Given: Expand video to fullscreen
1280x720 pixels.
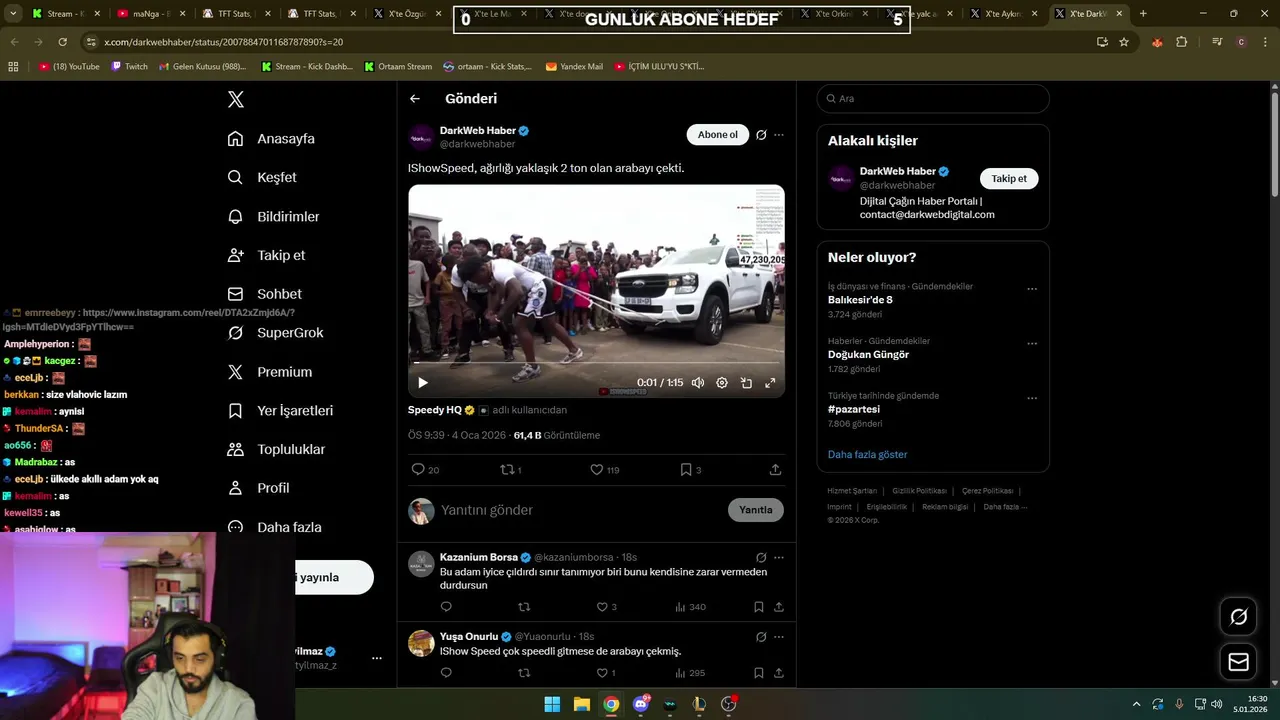Looking at the screenshot, I should (770, 383).
